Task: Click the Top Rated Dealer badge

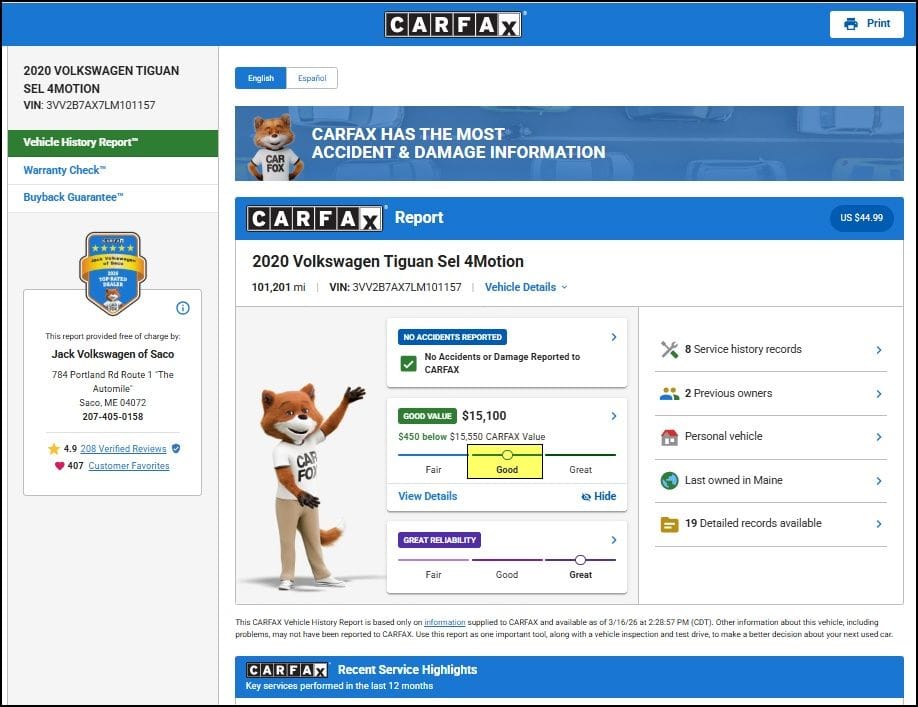Action: coord(112,272)
